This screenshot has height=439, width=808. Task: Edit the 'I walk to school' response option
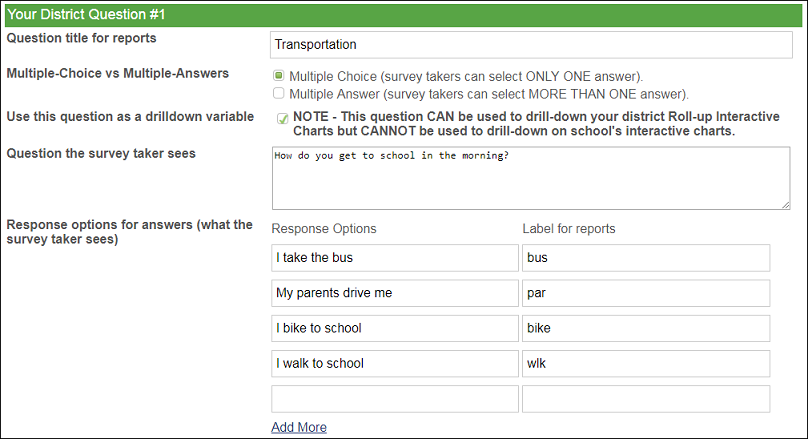pyautogui.click(x=395, y=363)
